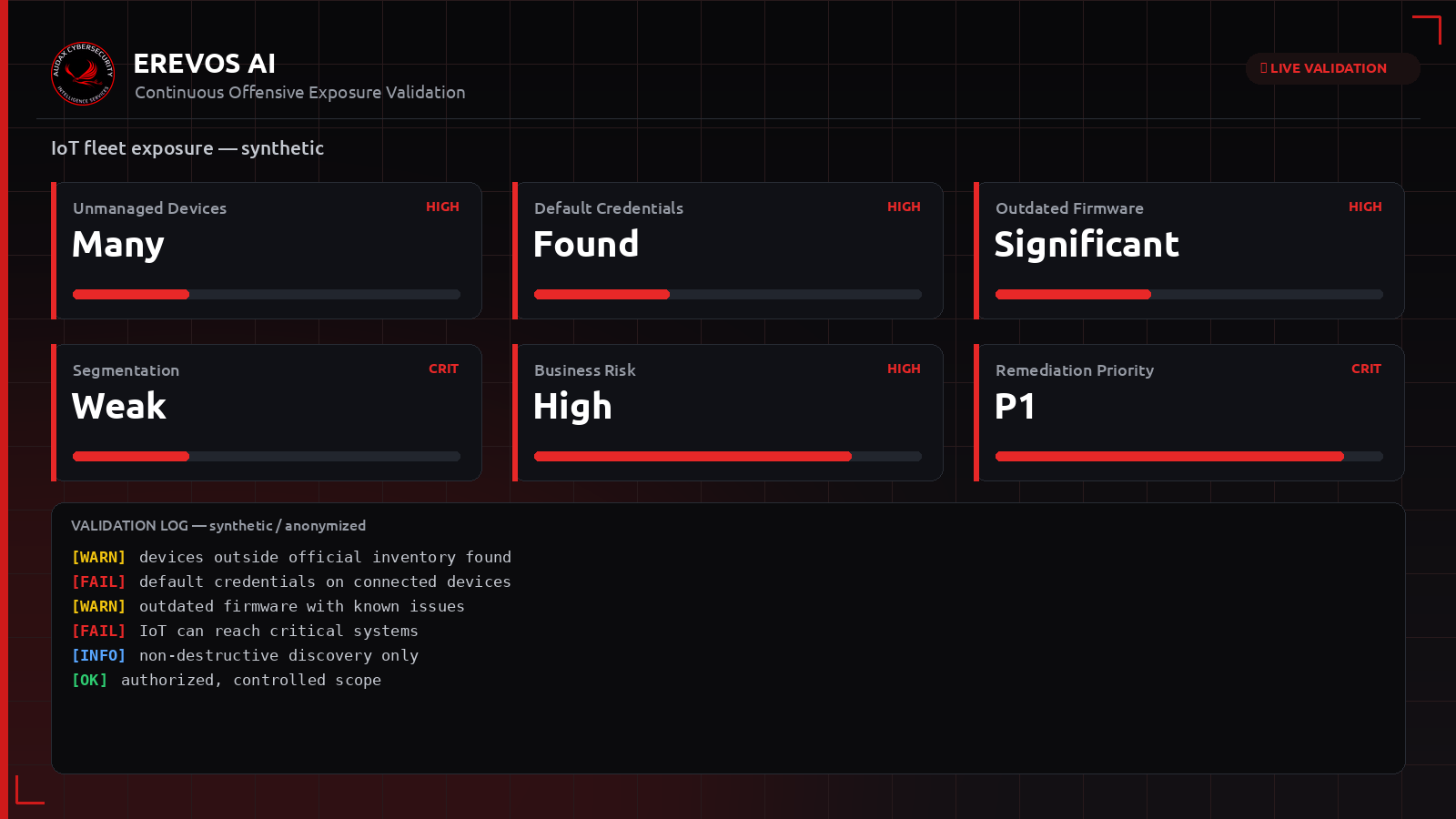Click '[WARN]' tag before outdated firmware line
The width and height of the screenshot is (1456, 819).
coord(98,606)
